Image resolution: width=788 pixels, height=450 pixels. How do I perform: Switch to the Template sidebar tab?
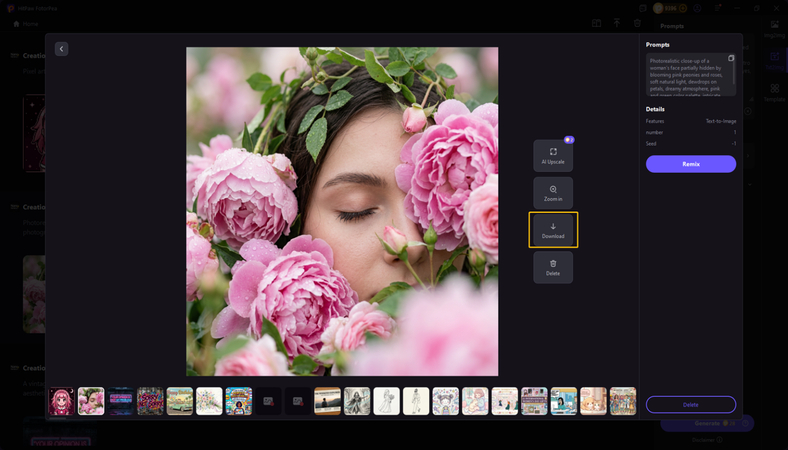click(x=774, y=92)
